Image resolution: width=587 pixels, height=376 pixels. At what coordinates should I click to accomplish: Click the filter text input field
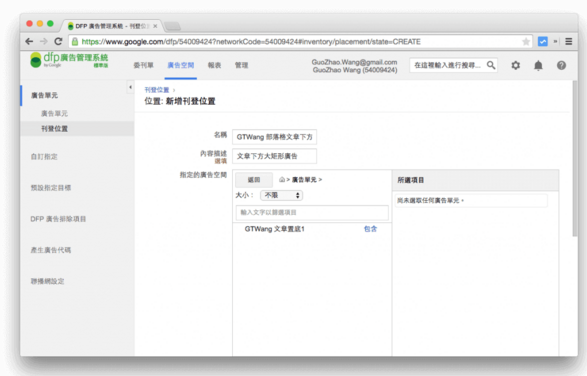312,212
